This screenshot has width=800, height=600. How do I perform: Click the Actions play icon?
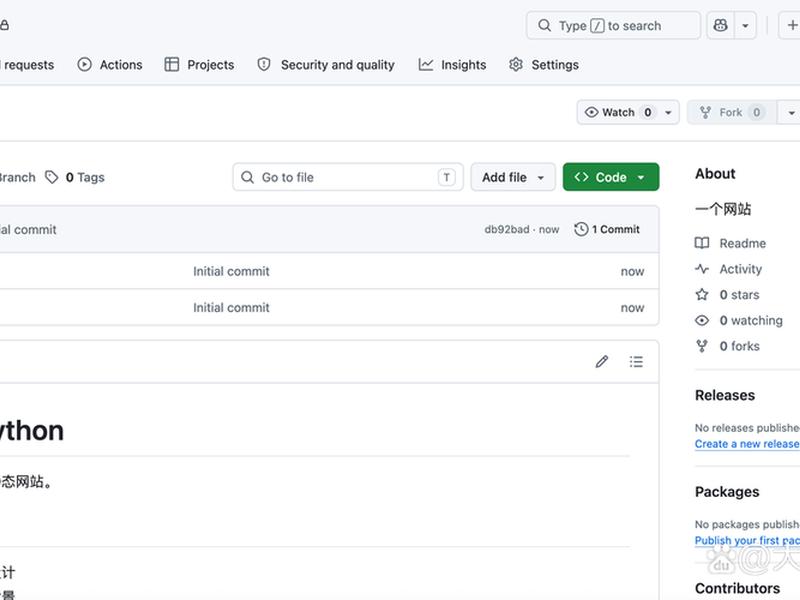point(85,65)
